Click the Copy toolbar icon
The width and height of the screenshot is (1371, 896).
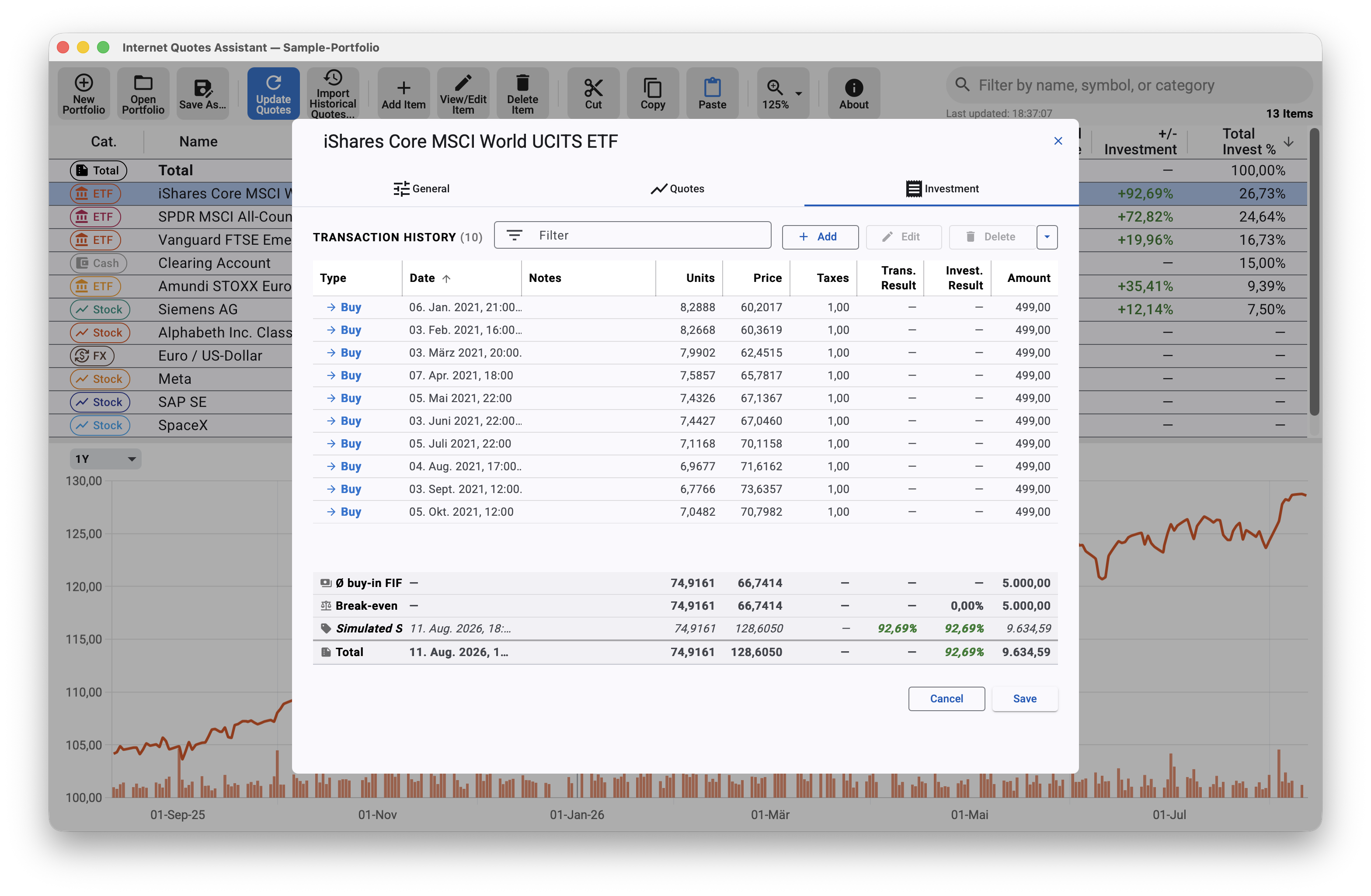(x=652, y=93)
